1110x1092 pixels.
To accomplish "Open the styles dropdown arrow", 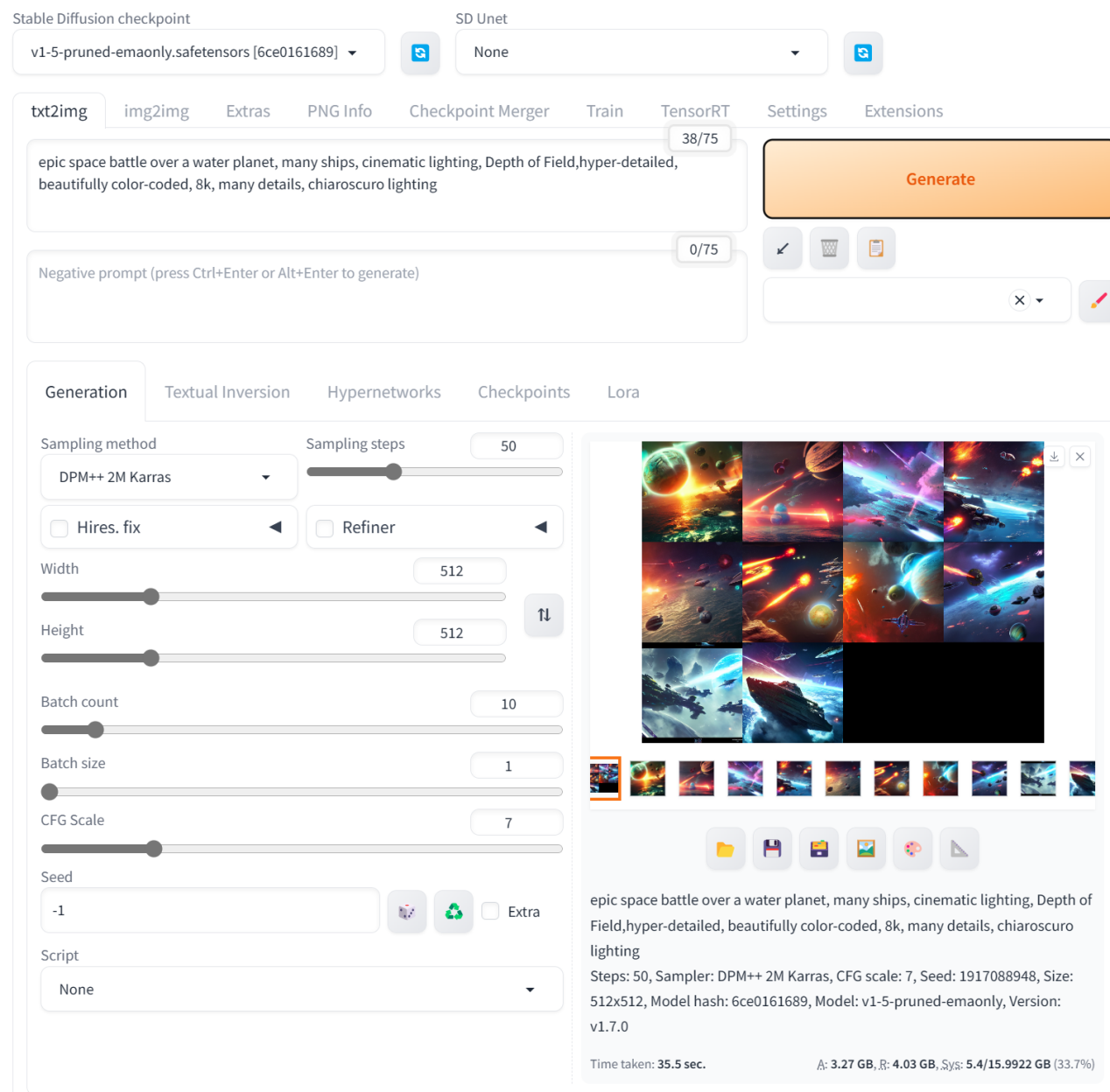I will (1040, 300).
